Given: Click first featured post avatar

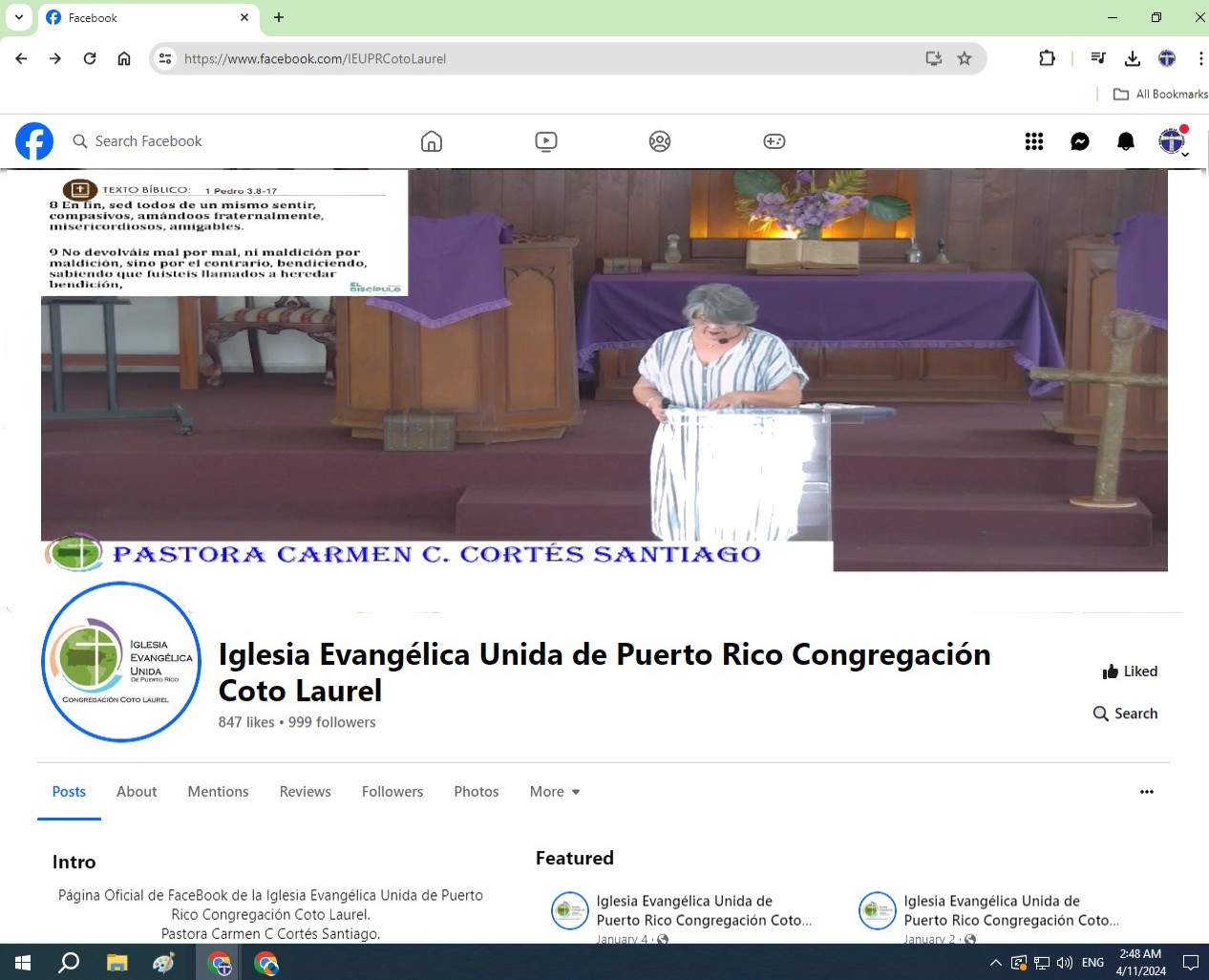Looking at the screenshot, I should pos(570,910).
